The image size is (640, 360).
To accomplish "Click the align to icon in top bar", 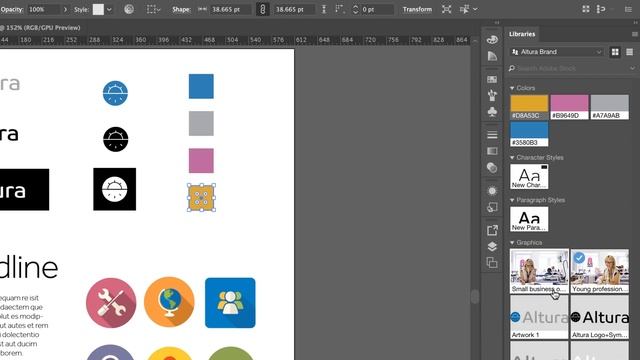I will click(x=601, y=9).
